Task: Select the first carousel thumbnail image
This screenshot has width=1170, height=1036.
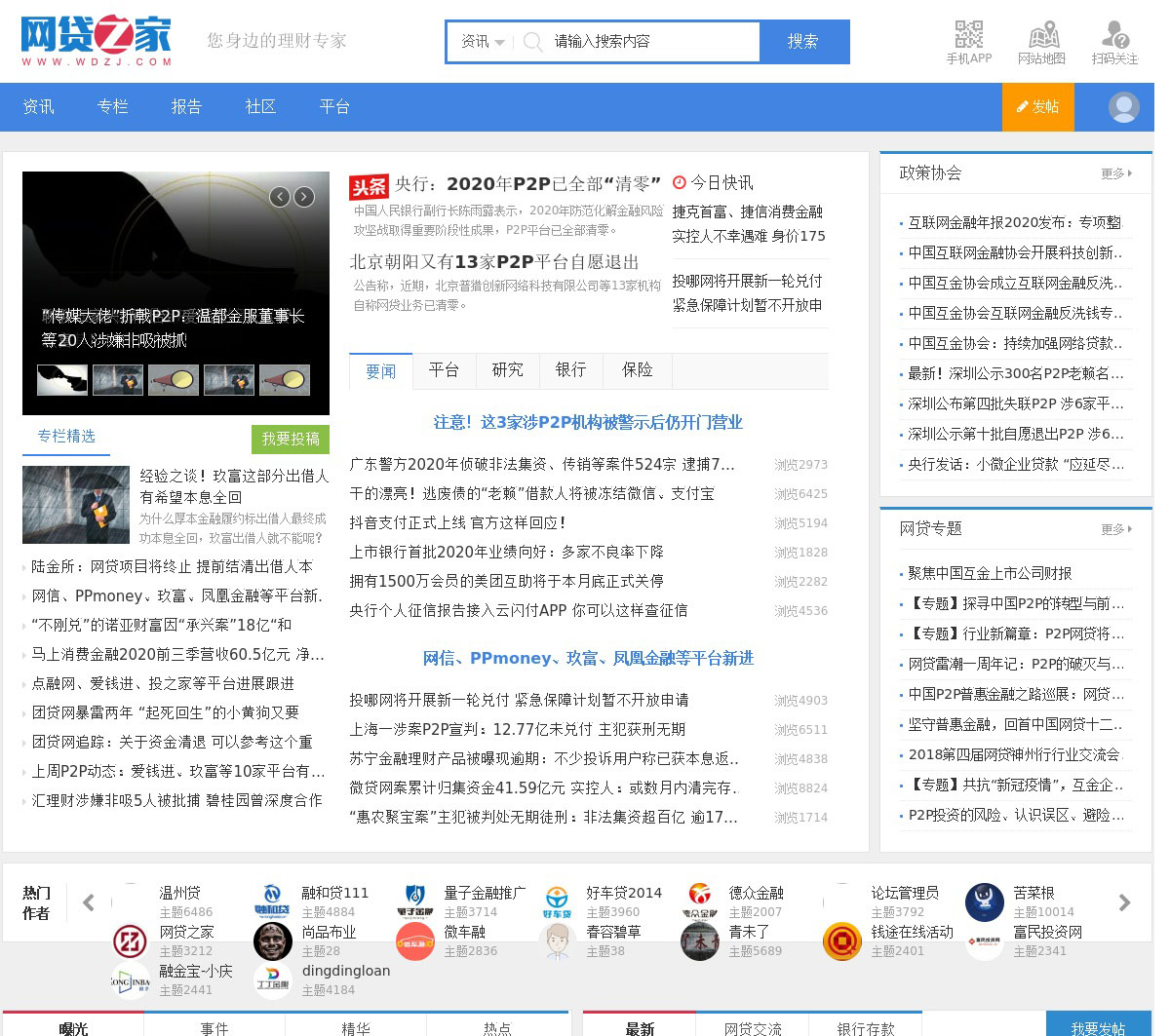Action: tap(62, 380)
